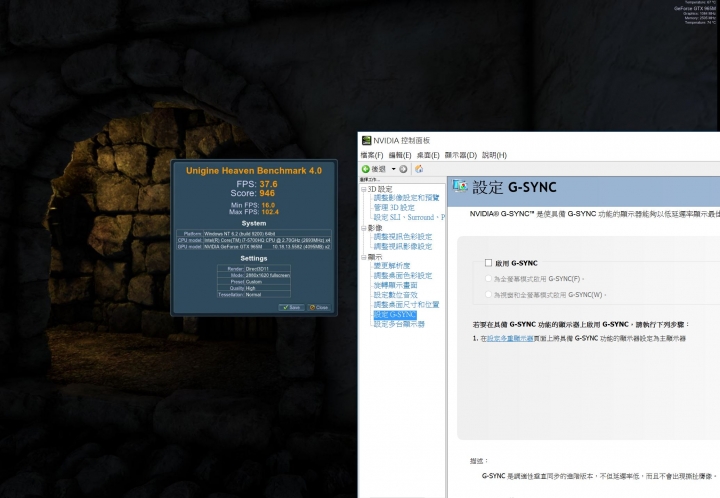Click the green Back arrow button
720x498 pixels.
tap(366, 169)
